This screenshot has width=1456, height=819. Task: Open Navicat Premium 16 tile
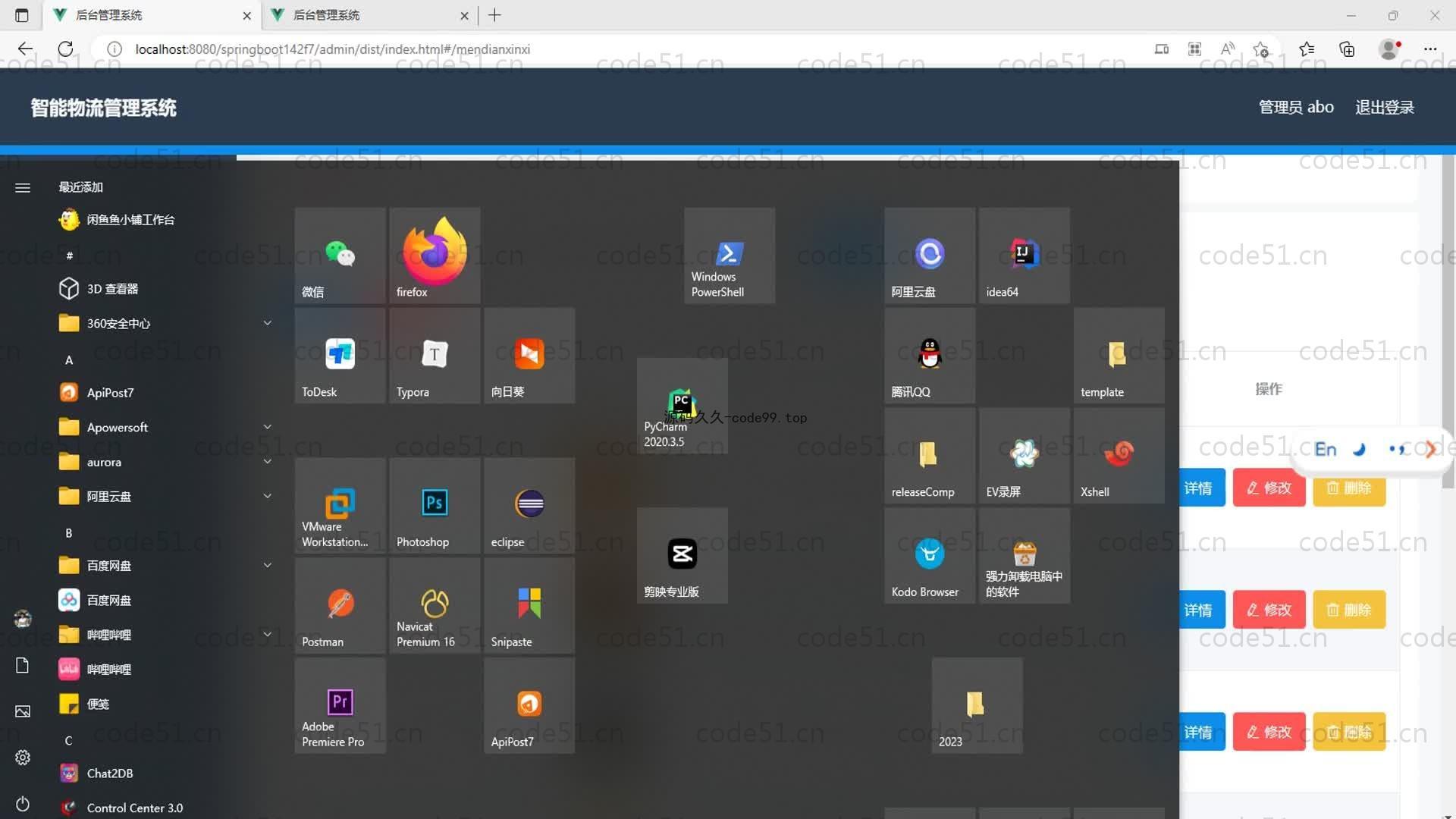click(435, 606)
